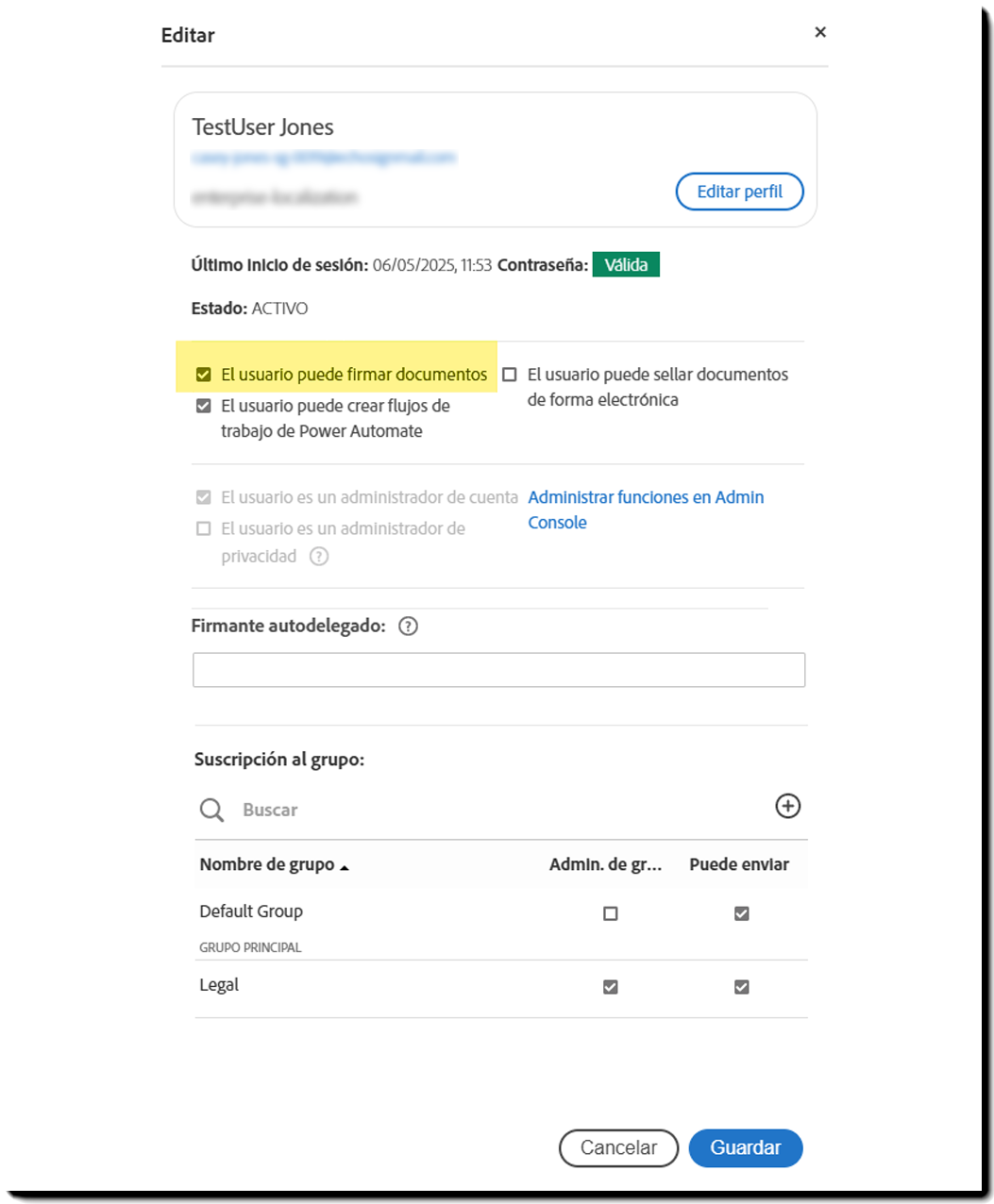Uncheck group admin box for Legal
Viewport: 994px width, 1204px height.
tap(611, 987)
